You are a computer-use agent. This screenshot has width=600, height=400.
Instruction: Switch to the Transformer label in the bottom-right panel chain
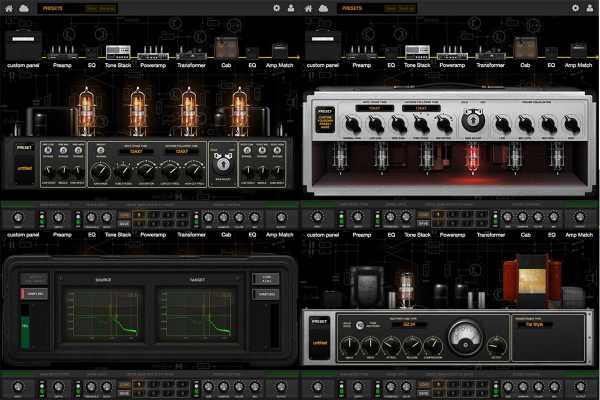[x=497, y=234]
